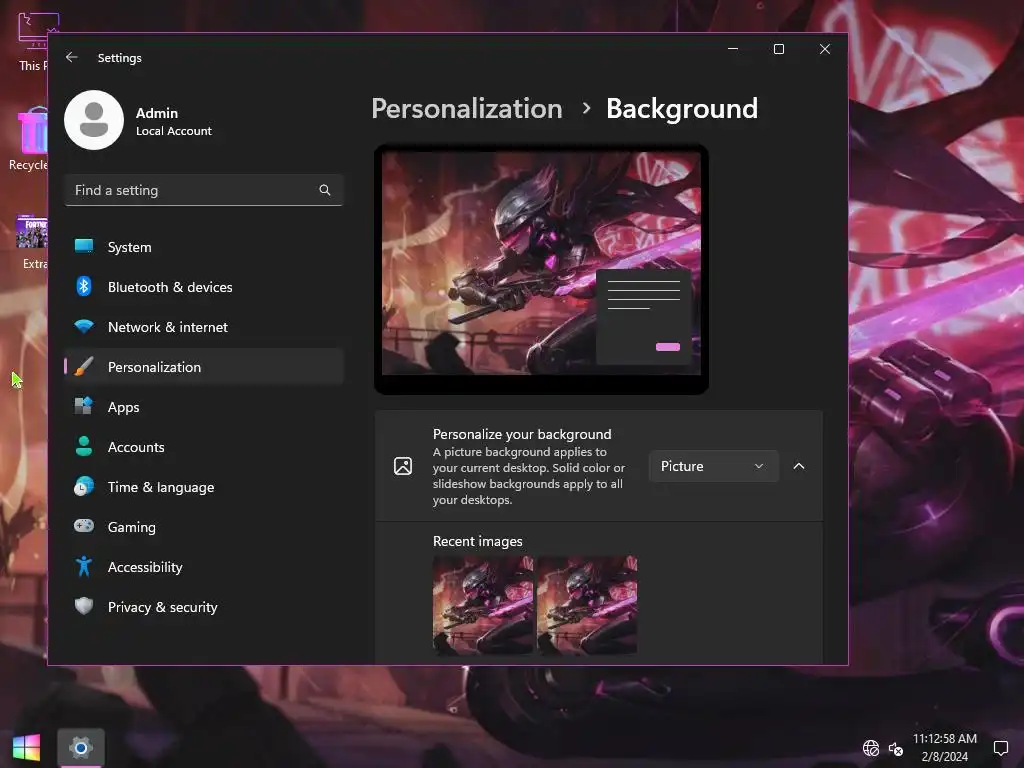Click the taskbar clock and date
The image size is (1024, 768).
tap(945, 748)
